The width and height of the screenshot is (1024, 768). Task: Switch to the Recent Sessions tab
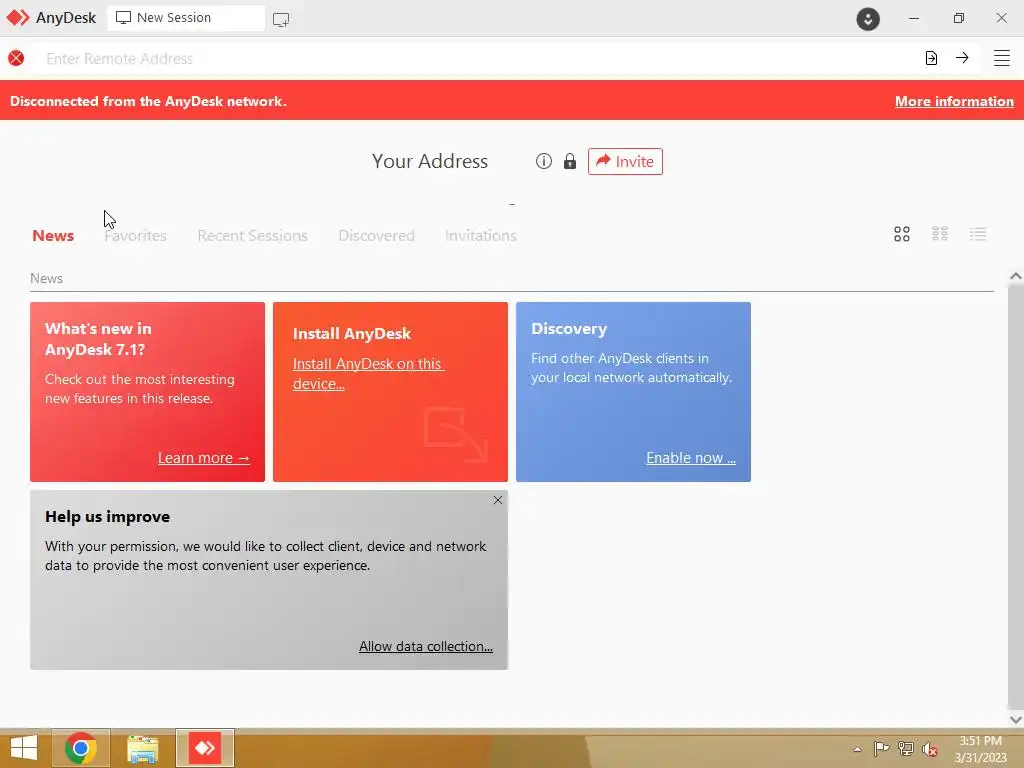coord(252,236)
